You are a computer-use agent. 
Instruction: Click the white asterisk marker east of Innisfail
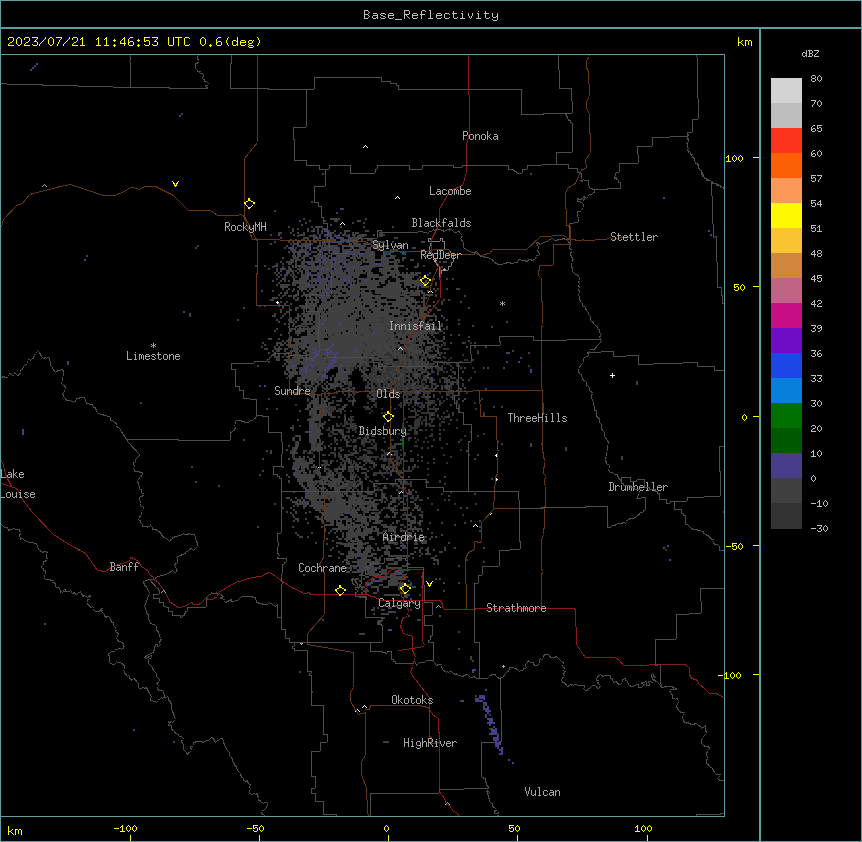point(502,303)
